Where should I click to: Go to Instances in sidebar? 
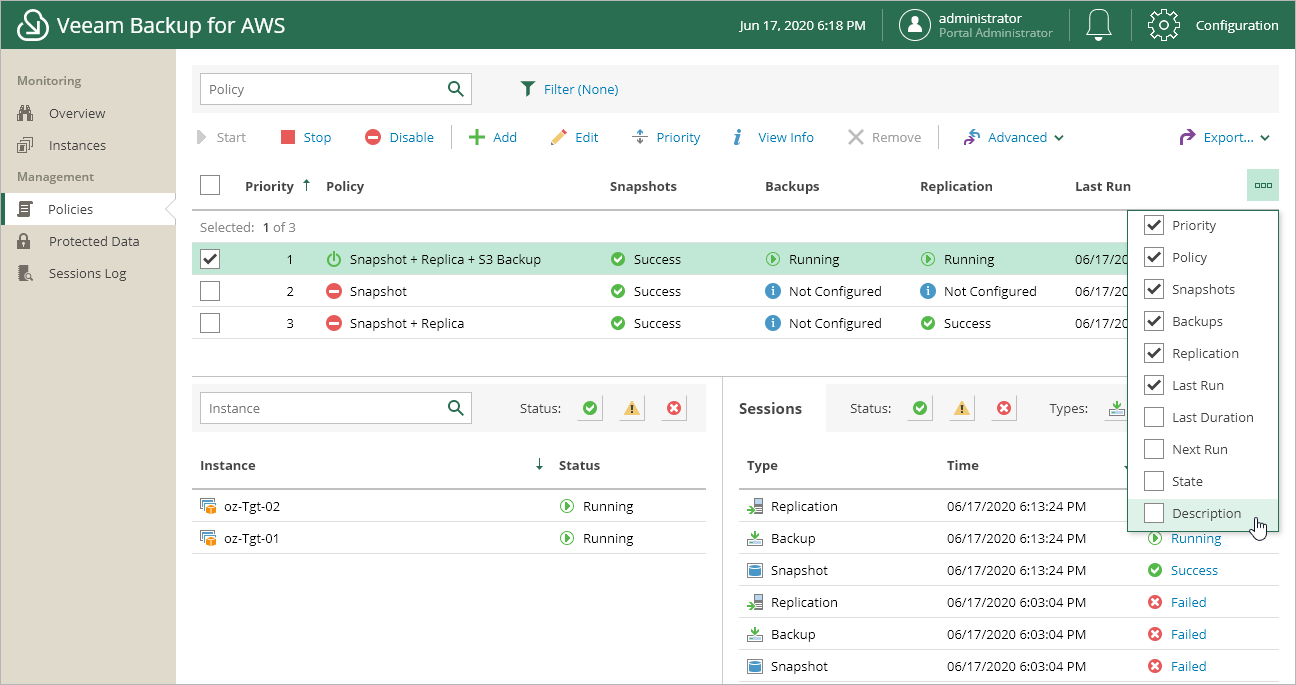[77, 145]
